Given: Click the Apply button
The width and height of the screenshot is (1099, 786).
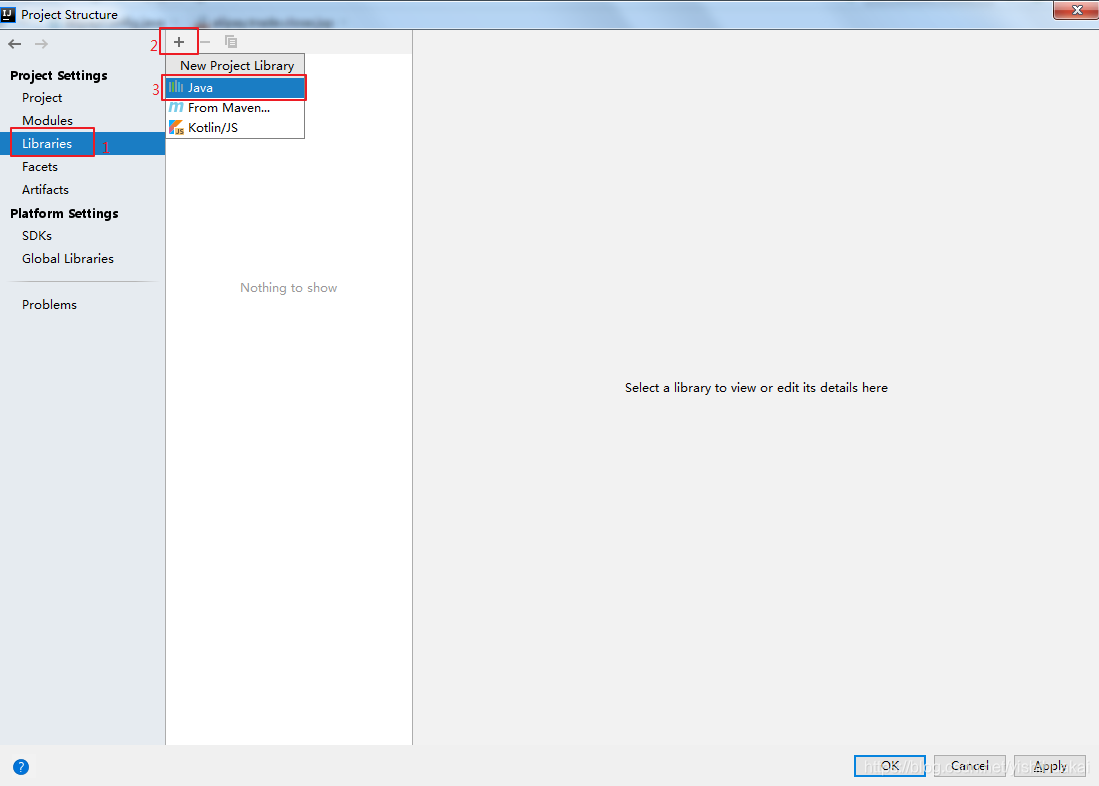Looking at the screenshot, I should point(1049,766).
